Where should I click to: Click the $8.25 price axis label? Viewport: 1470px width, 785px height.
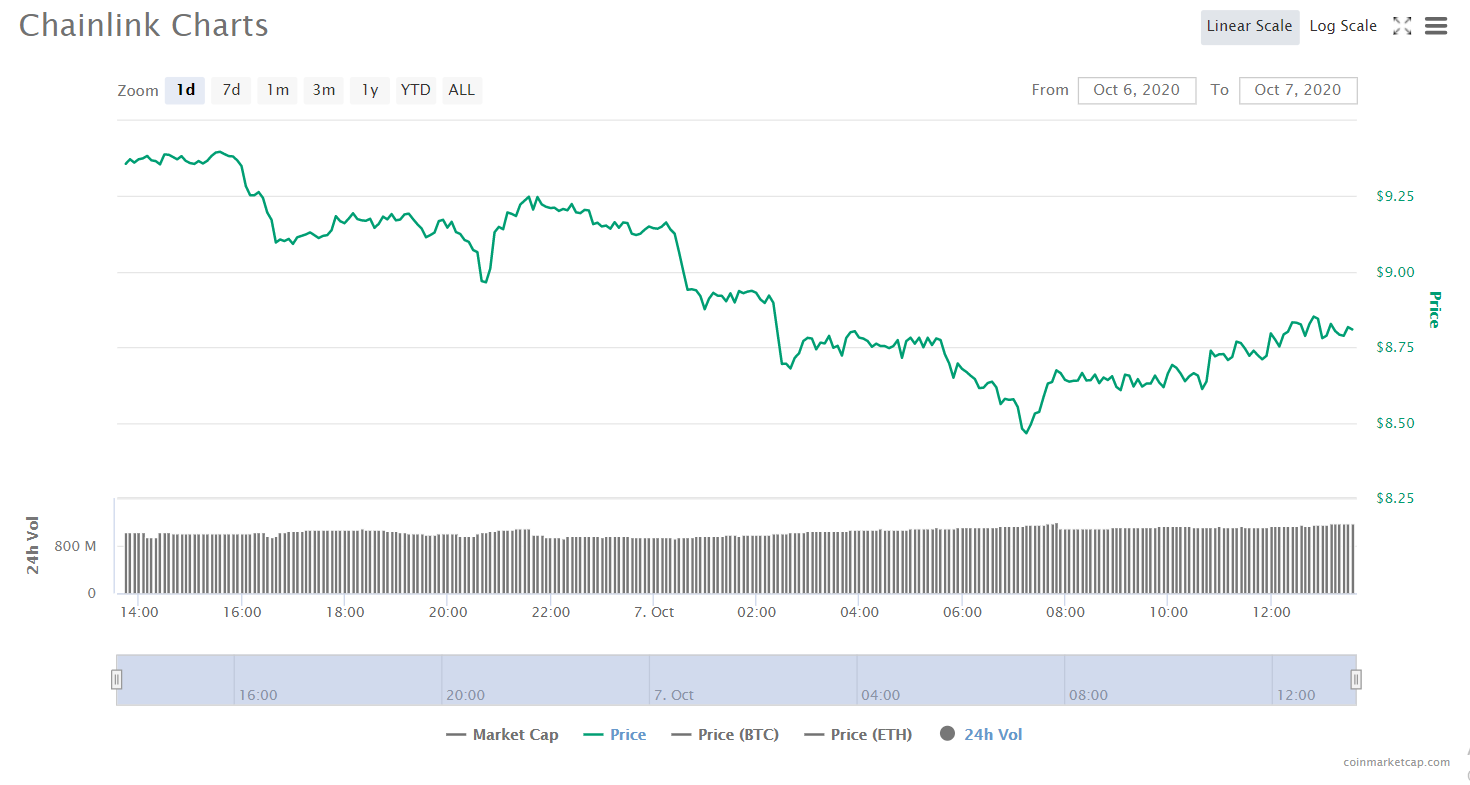(x=1393, y=498)
